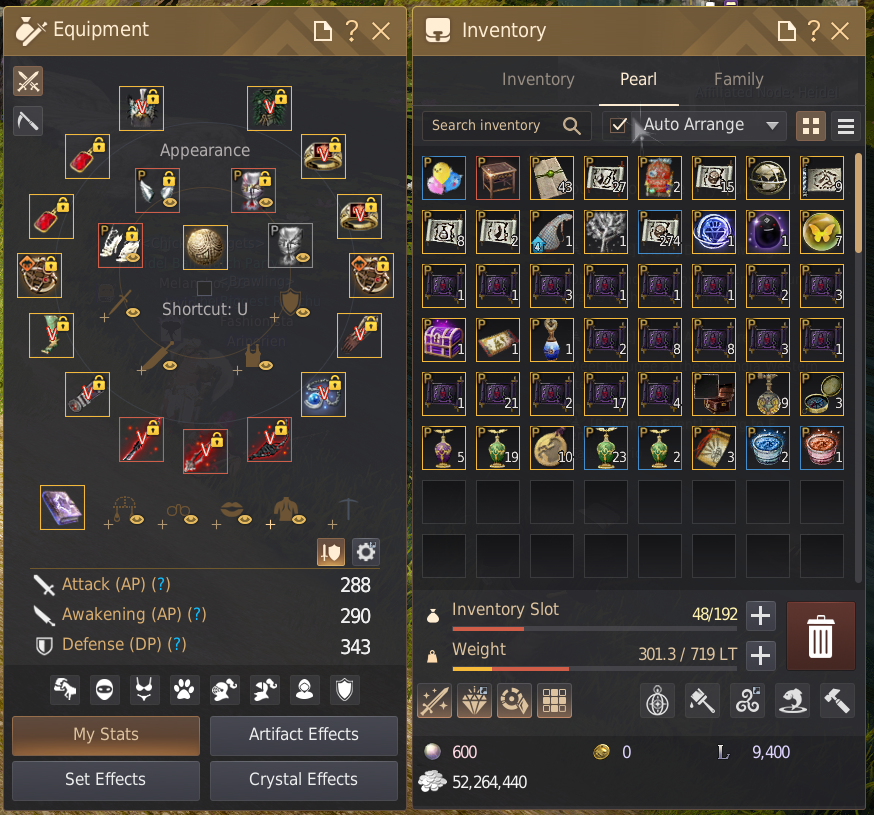This screenshot has height=815, width=874.
Task: Click the magnifier search icon
Action: (x=571, y=125)
